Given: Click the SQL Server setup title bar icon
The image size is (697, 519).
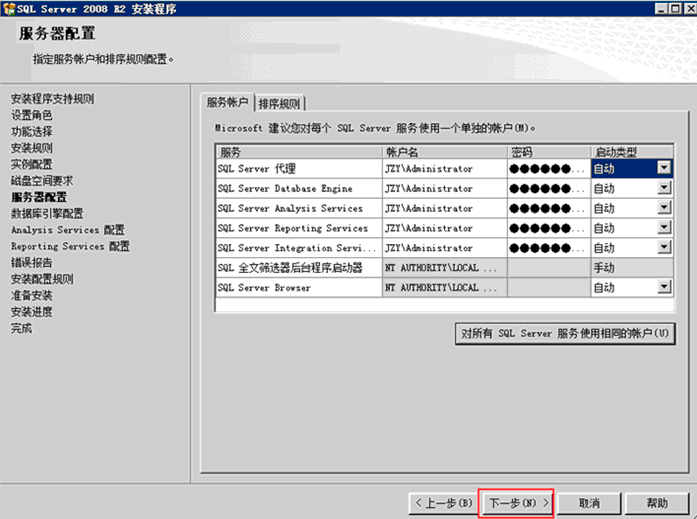Looking at the screenshot, I should [8, 8].
